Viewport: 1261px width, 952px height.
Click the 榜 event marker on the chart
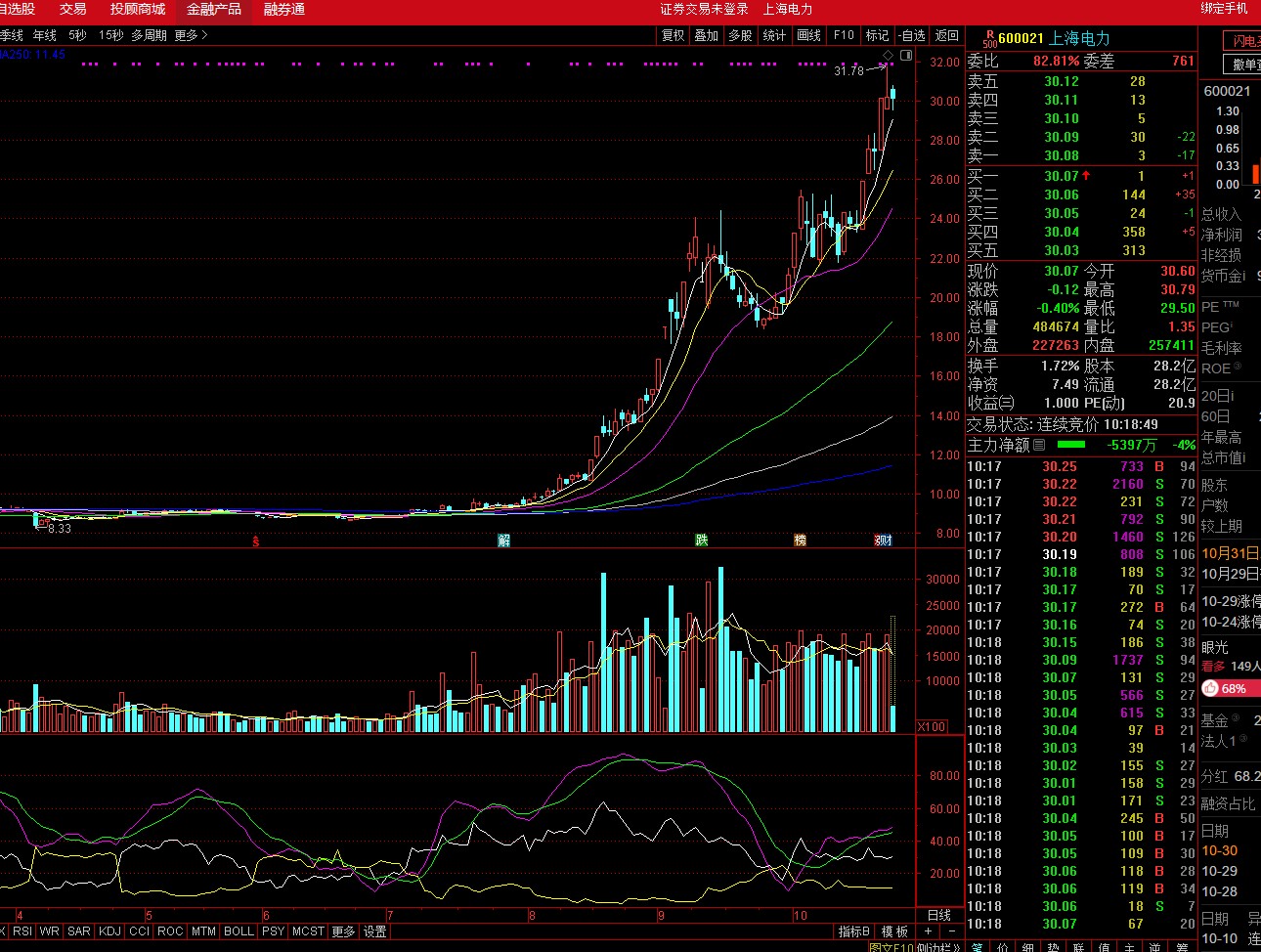[x=801, y=540]
